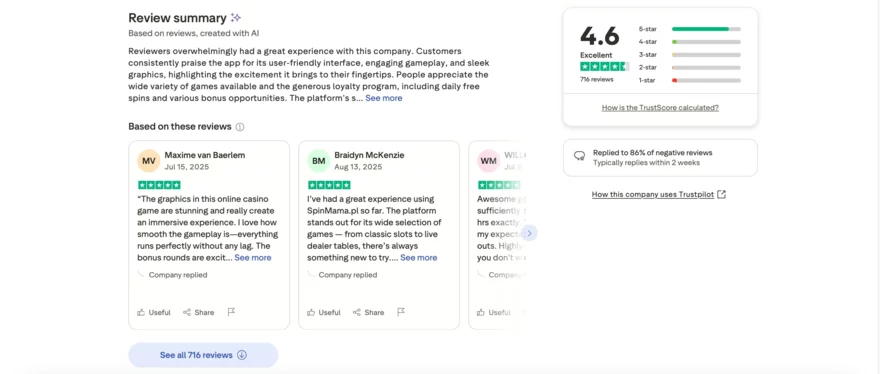Viewport: 880px width, 374px height.
Task: Flag Maxime van Baerlem's review
Action: tap(231, 312)
